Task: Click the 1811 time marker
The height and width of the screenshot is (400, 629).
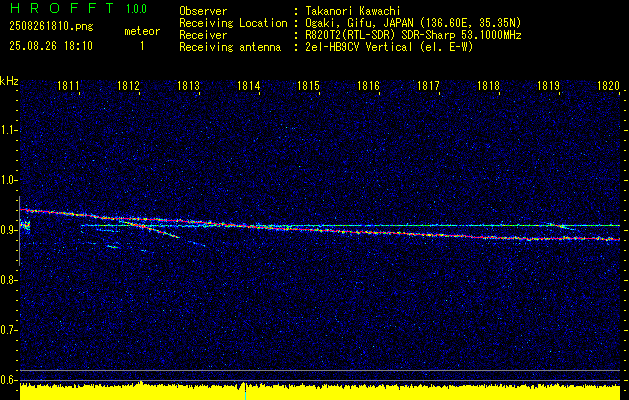Action: pyautogui.click(x=69, y=86)
